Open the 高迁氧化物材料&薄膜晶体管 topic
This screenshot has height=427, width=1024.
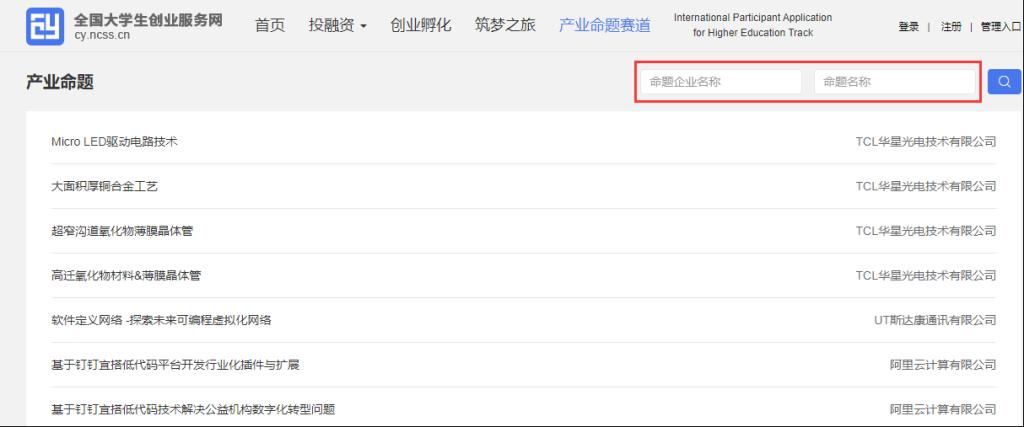pos(126,276)
